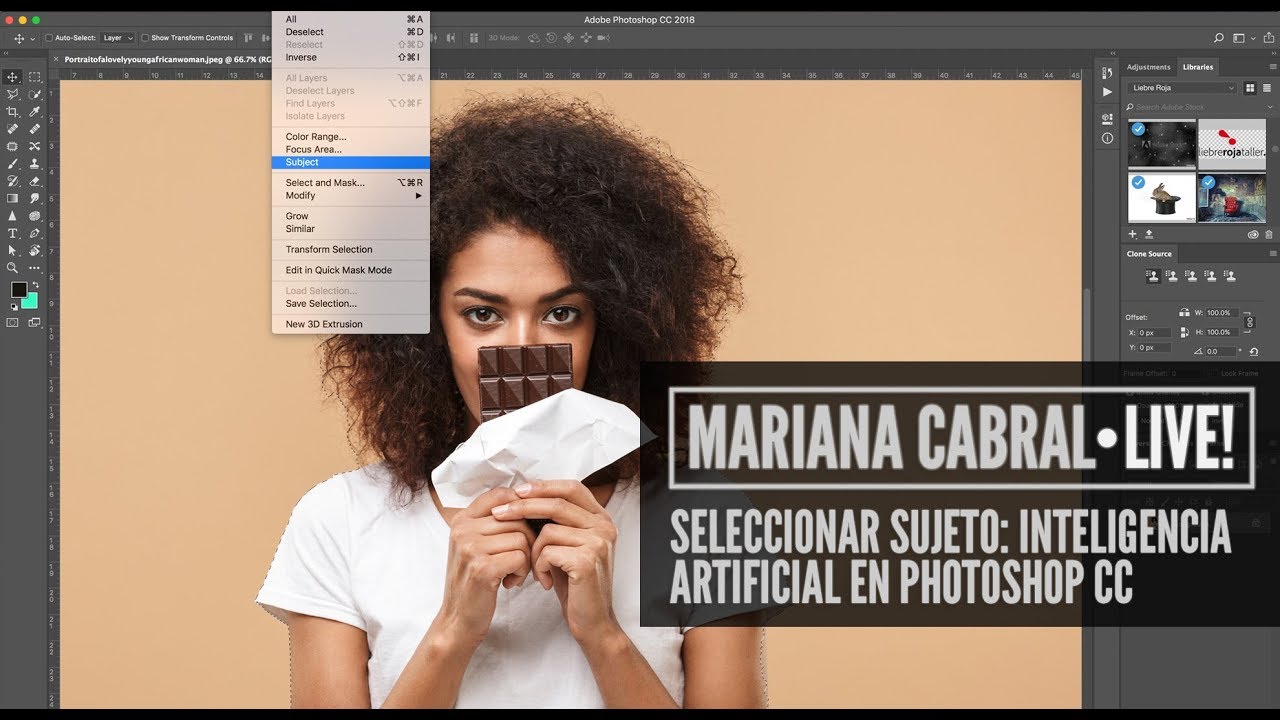The image size is (1280, 720).
Task: Choose Save Selection menu item
Action: coord(351,304)
